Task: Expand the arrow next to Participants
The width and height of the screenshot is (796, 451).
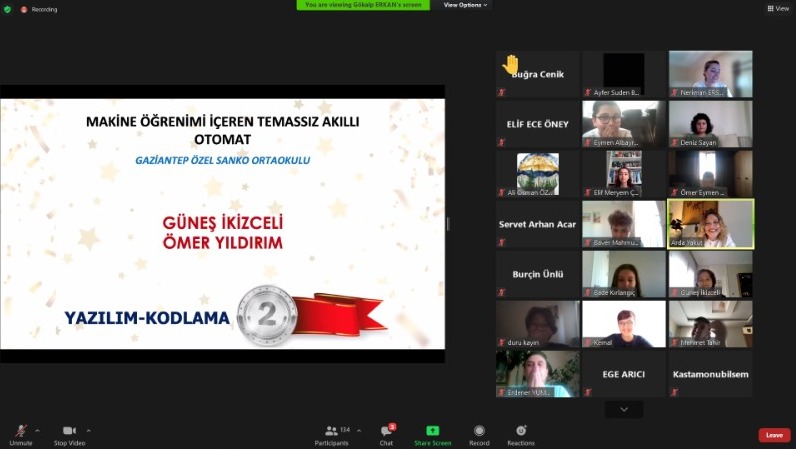Action: pyautogui.click(x=359, y=430)
